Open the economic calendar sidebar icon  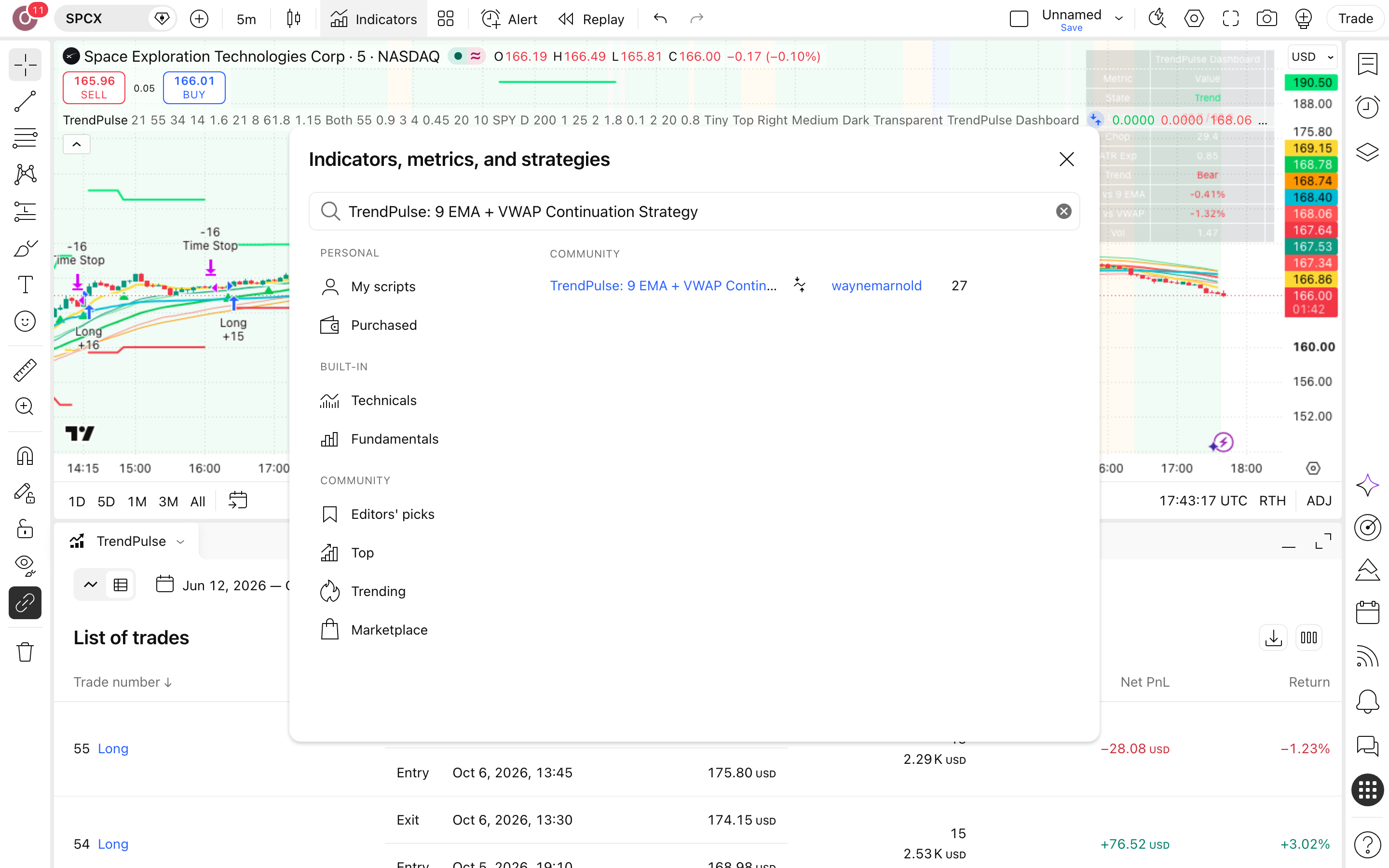[1368, 612]
